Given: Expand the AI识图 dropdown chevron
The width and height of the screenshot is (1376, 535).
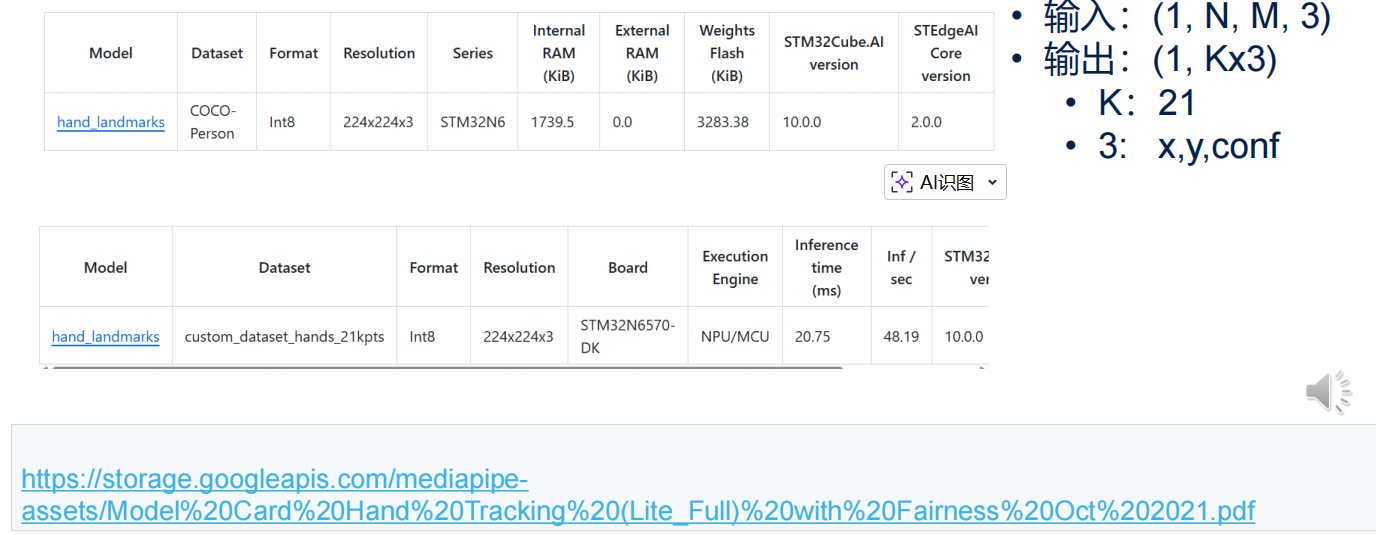Looking at the screenshot, I should (992, 182).
